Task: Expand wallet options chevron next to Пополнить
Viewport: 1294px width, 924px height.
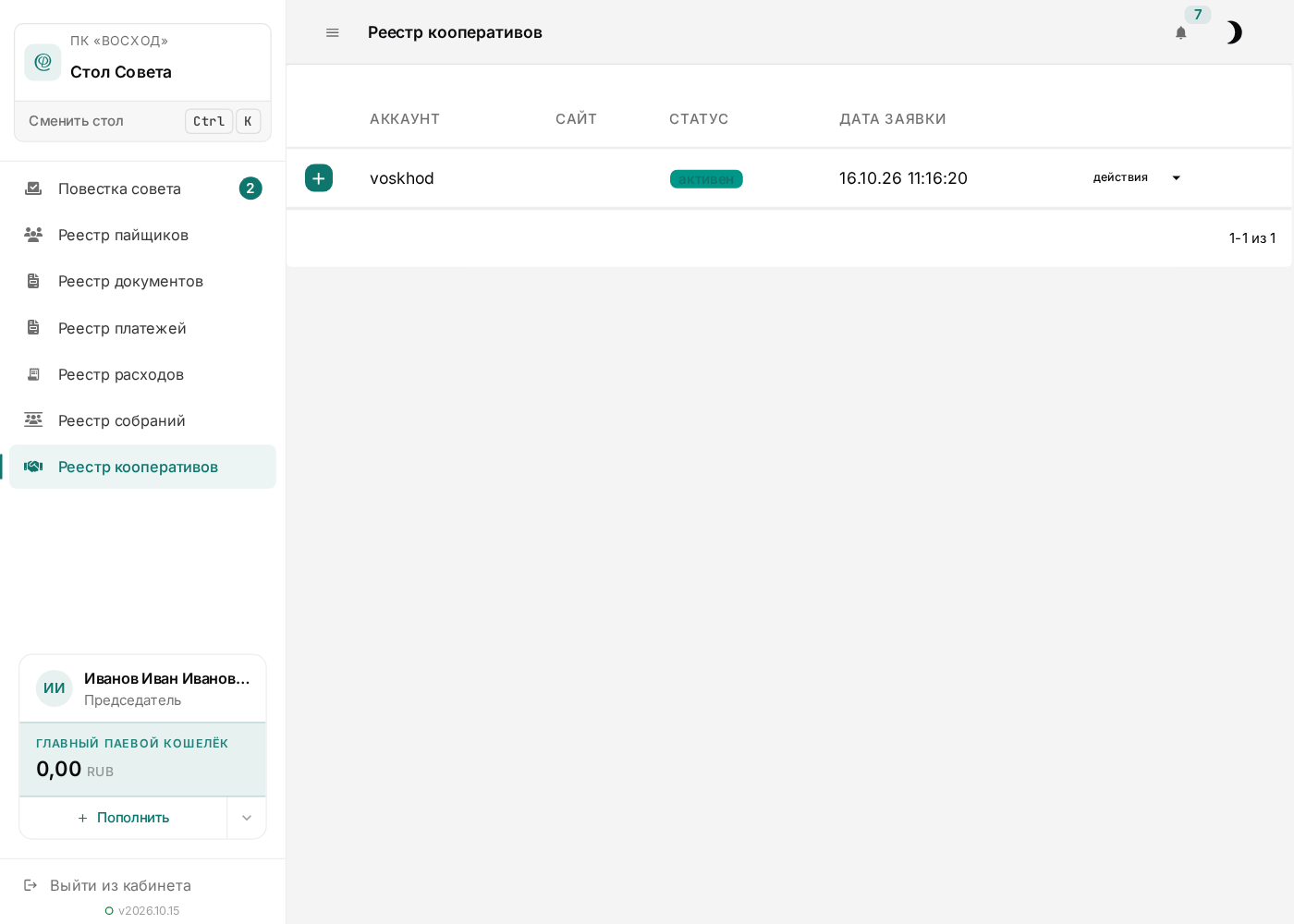Action: click(247, 818)
